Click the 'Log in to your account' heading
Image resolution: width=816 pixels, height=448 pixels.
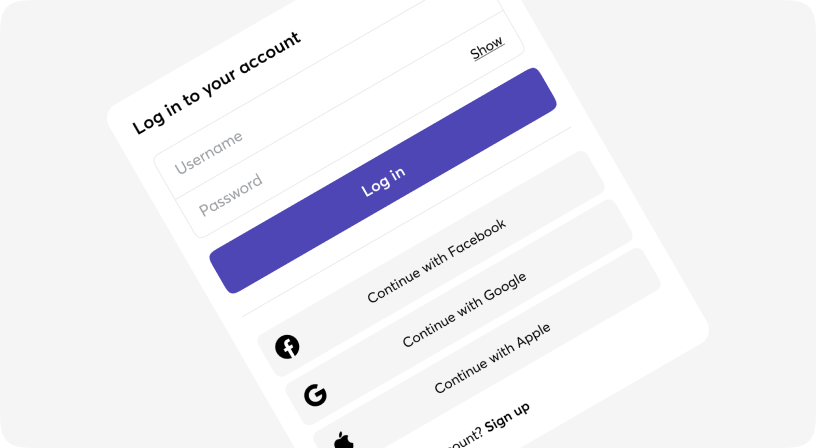(x=216, y=83)
